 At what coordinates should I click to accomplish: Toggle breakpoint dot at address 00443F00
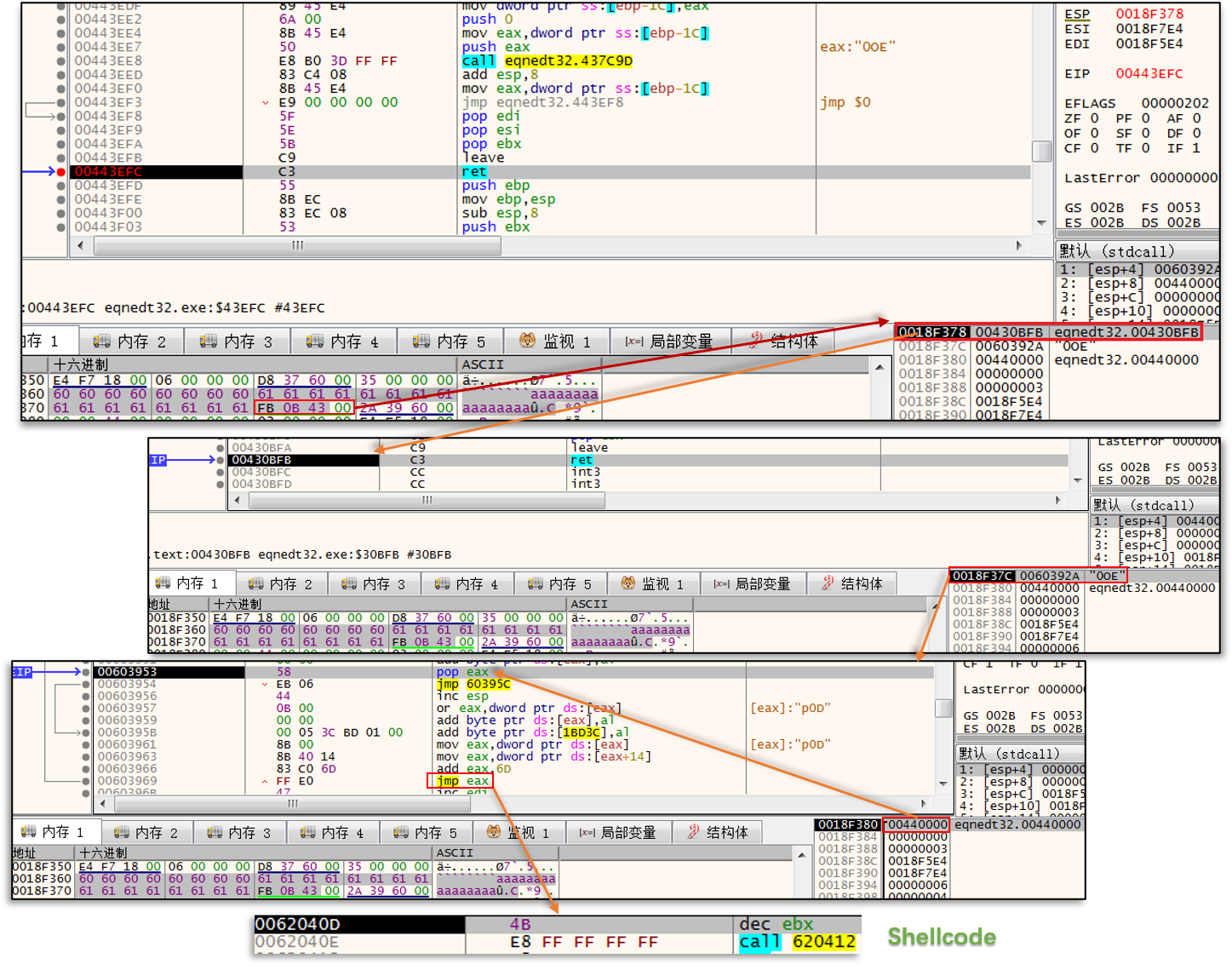coord(60,213)
